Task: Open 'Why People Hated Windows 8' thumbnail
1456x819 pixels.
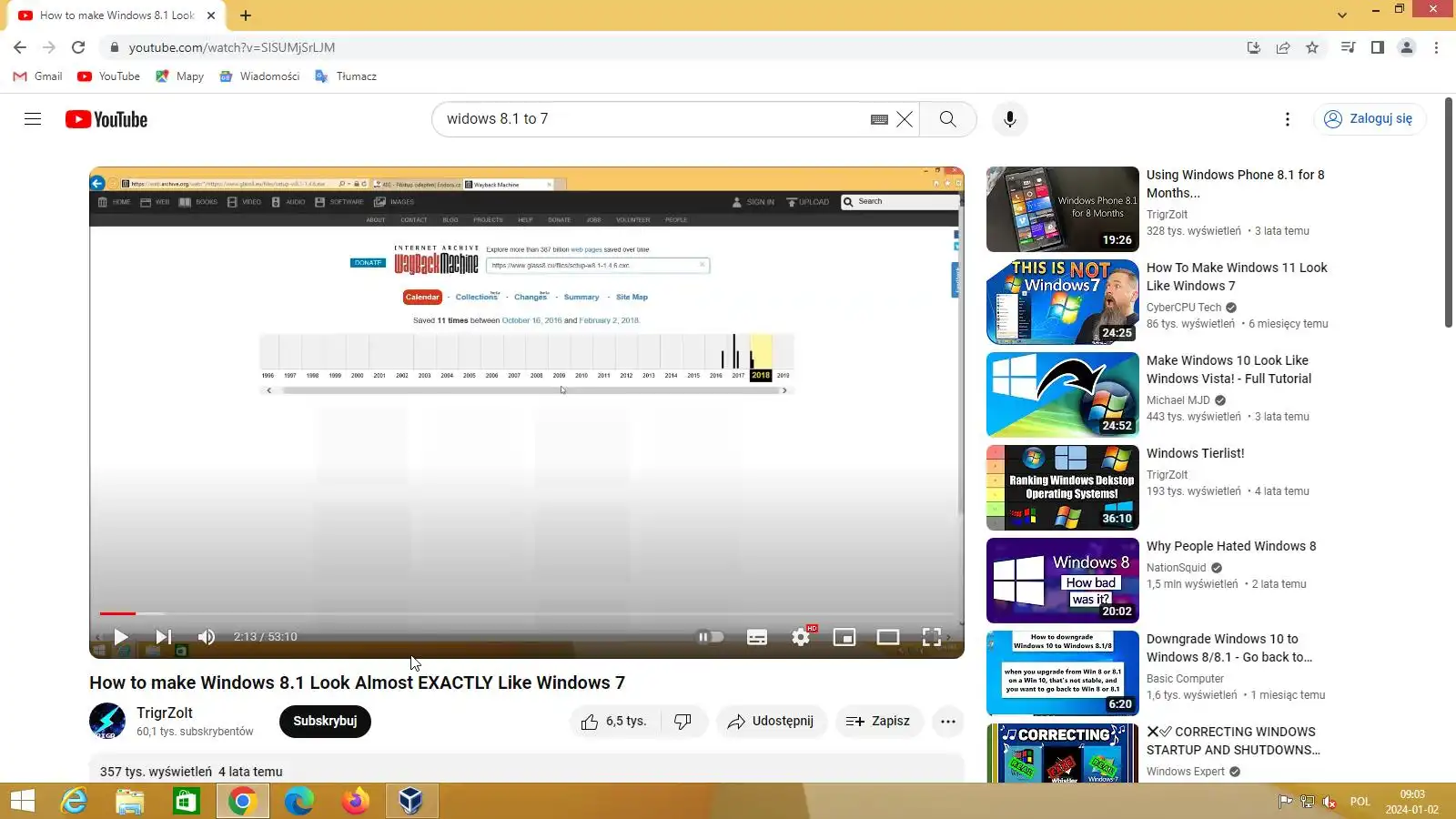Action: coord(1063,581)
